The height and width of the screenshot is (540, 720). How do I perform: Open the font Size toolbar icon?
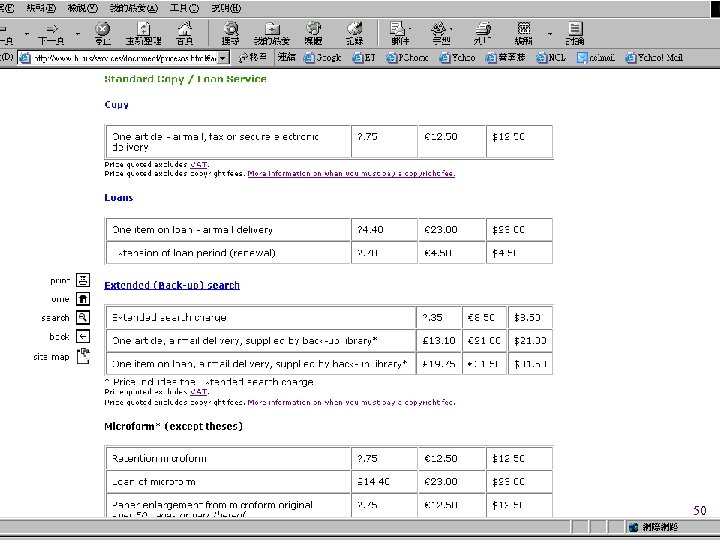(x=441, y=34)
